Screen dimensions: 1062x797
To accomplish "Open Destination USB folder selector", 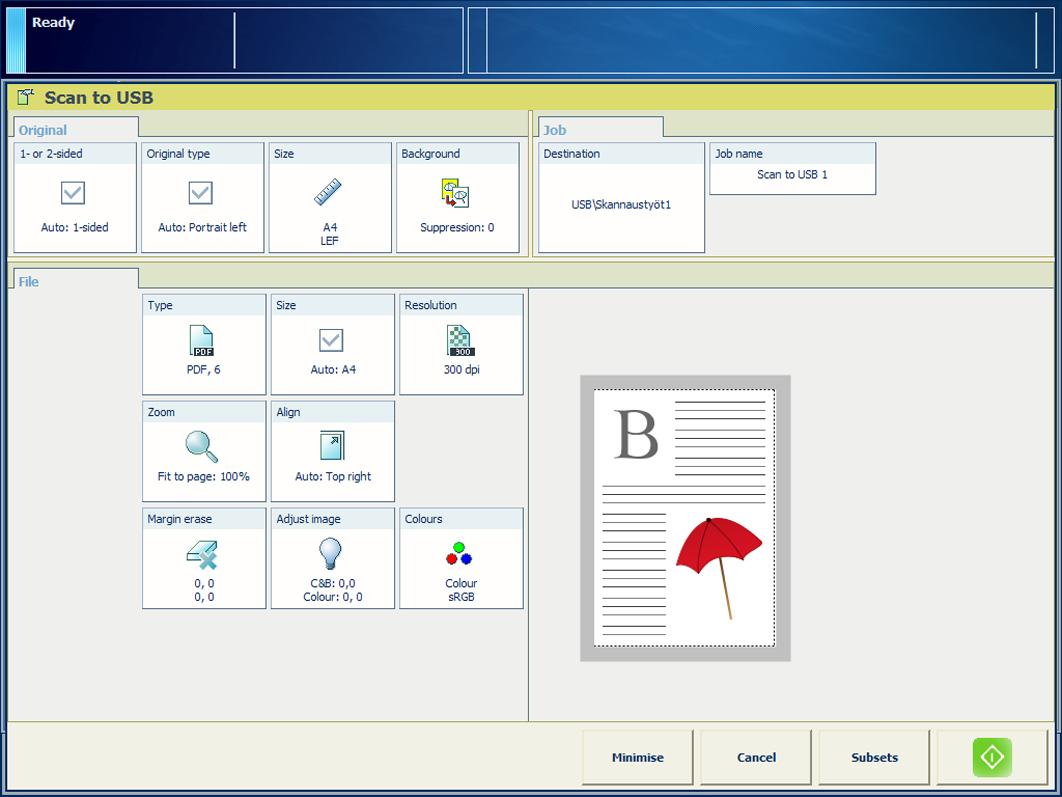I will point(621,204).
